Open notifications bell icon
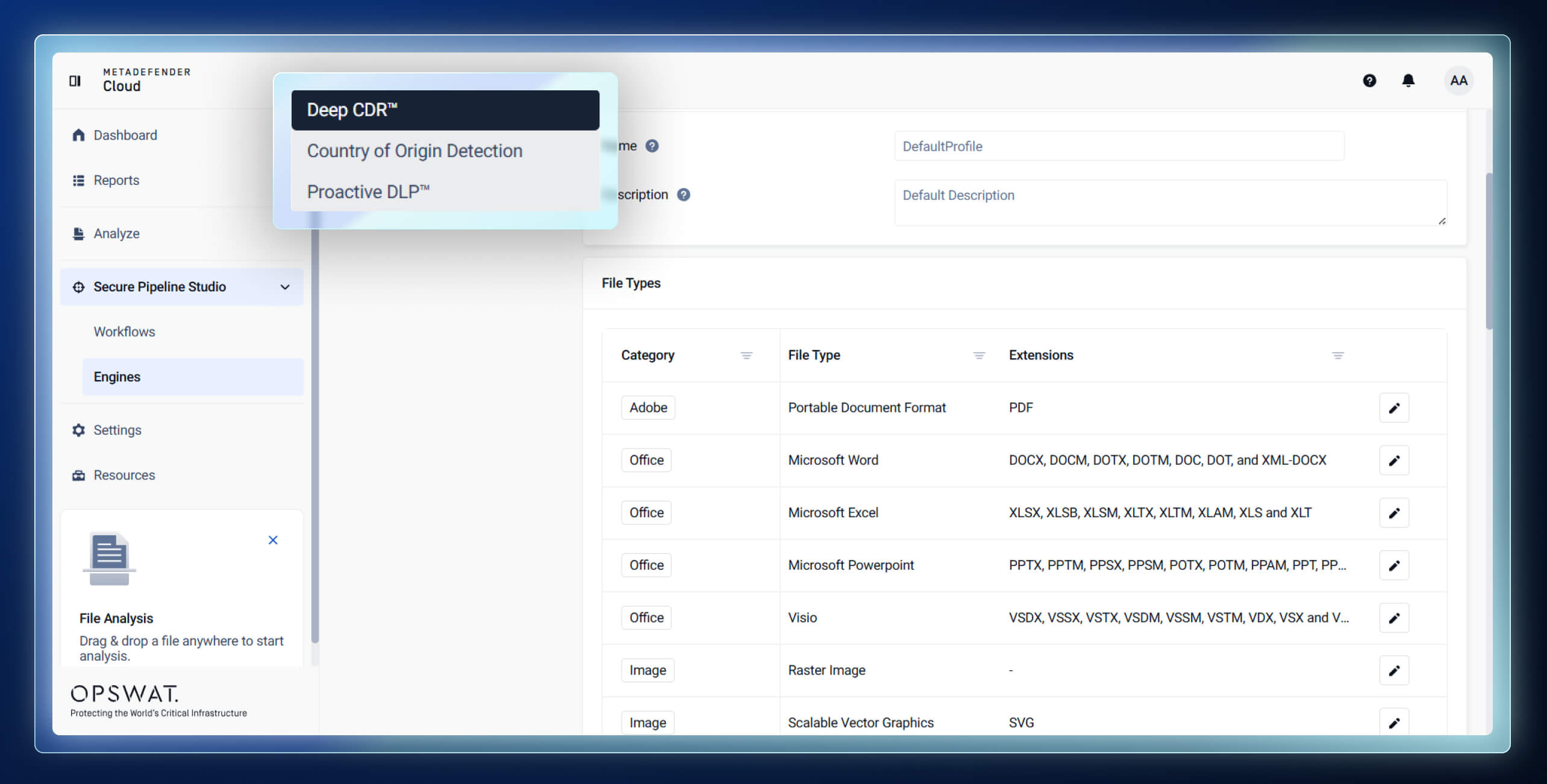Viewport: 1547px width, 784px height. 1408,81
